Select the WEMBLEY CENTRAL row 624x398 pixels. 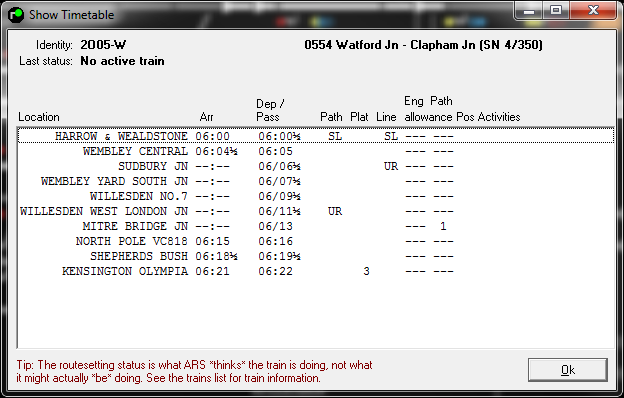[x=316, y=151]
